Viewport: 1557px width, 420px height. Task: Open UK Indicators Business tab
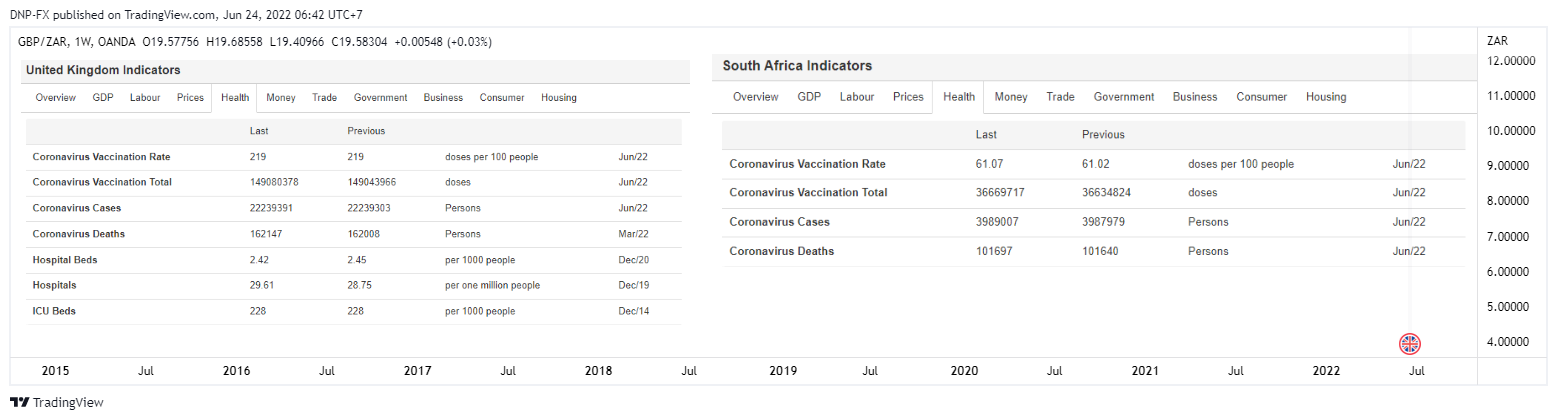click(x=443, y=98)
